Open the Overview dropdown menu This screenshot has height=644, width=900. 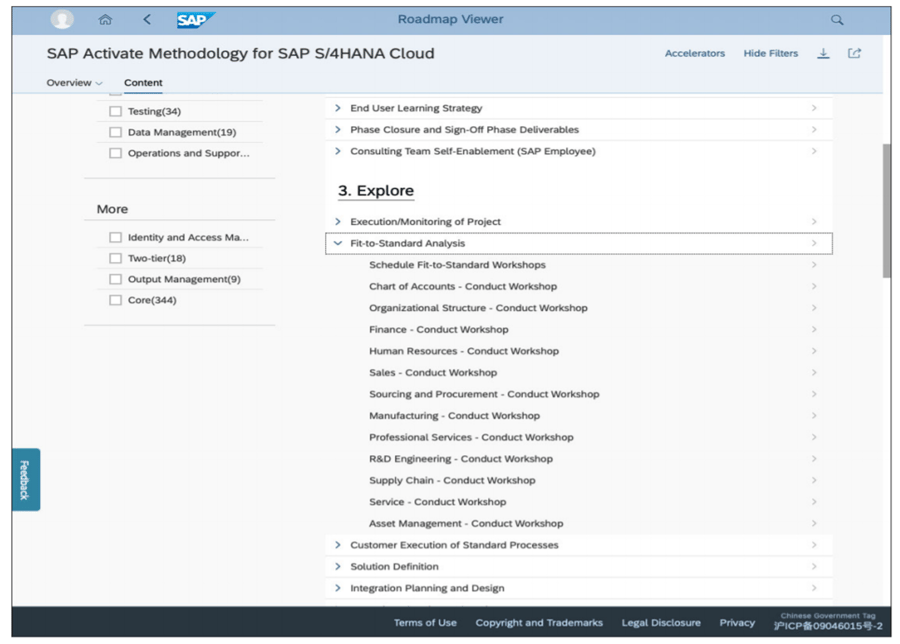(71, 83)
